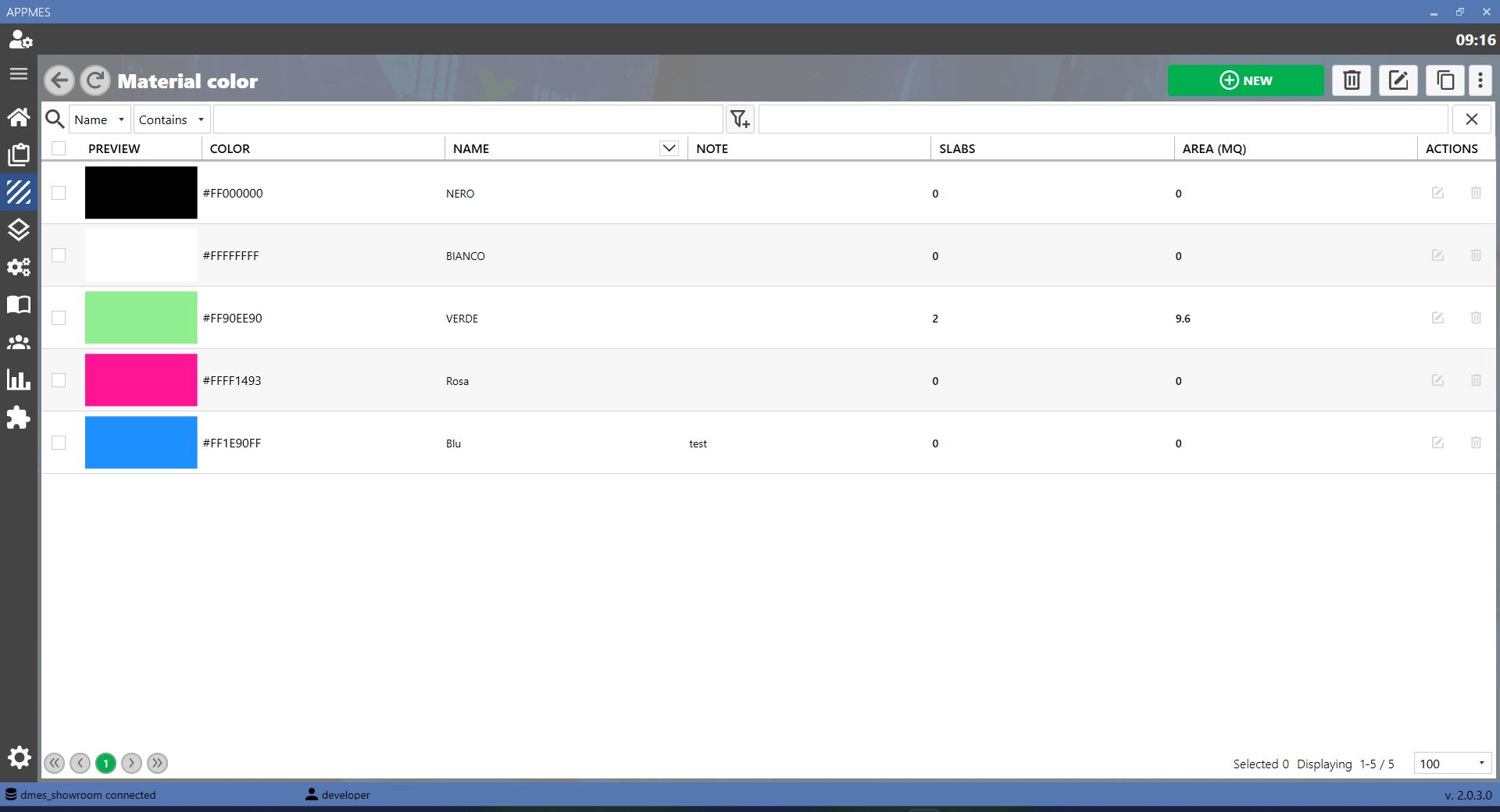1500x812 pixels.
Task: Tick the checkbox for NERO row
Action: click(59, 193)
